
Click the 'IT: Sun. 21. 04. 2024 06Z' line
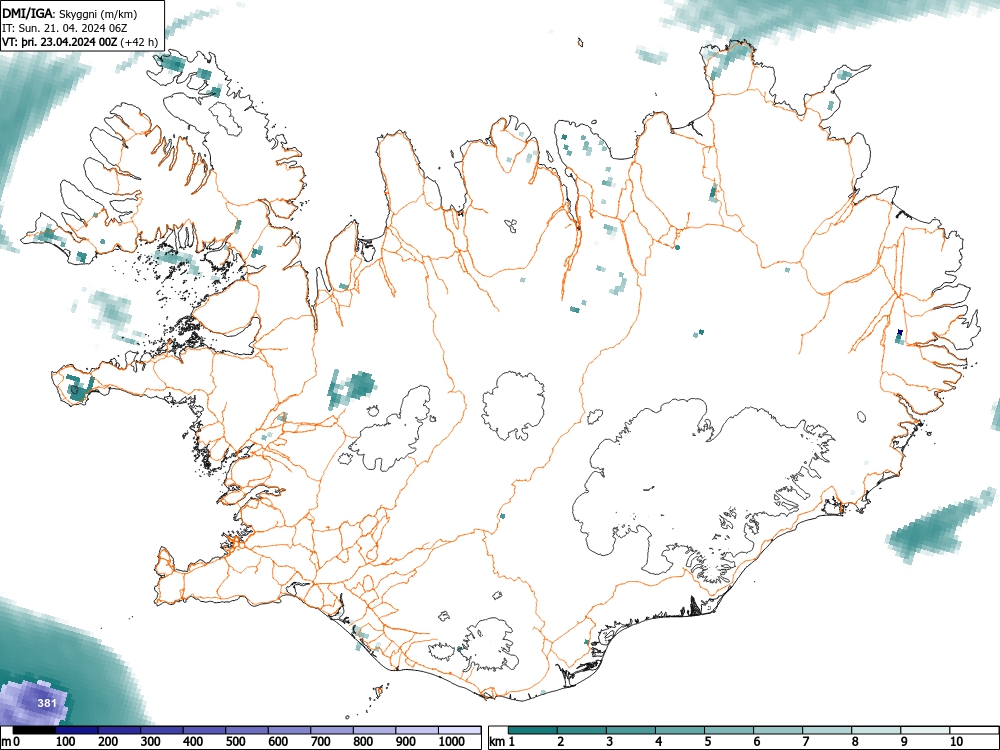tap(62, 28)
